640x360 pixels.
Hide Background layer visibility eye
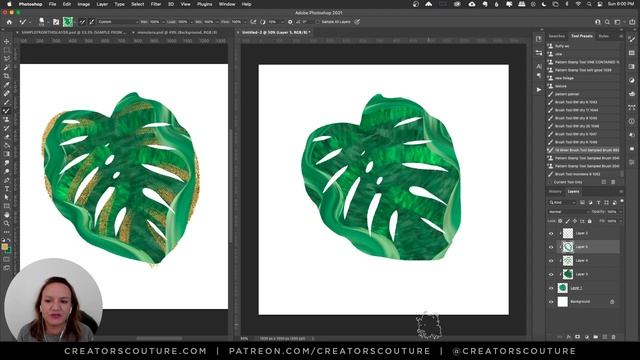point(551,302)
